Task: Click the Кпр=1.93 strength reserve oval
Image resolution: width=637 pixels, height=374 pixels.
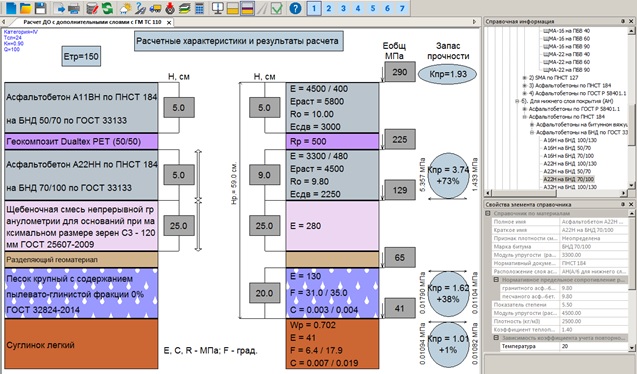Action: (x=448, y=74)
